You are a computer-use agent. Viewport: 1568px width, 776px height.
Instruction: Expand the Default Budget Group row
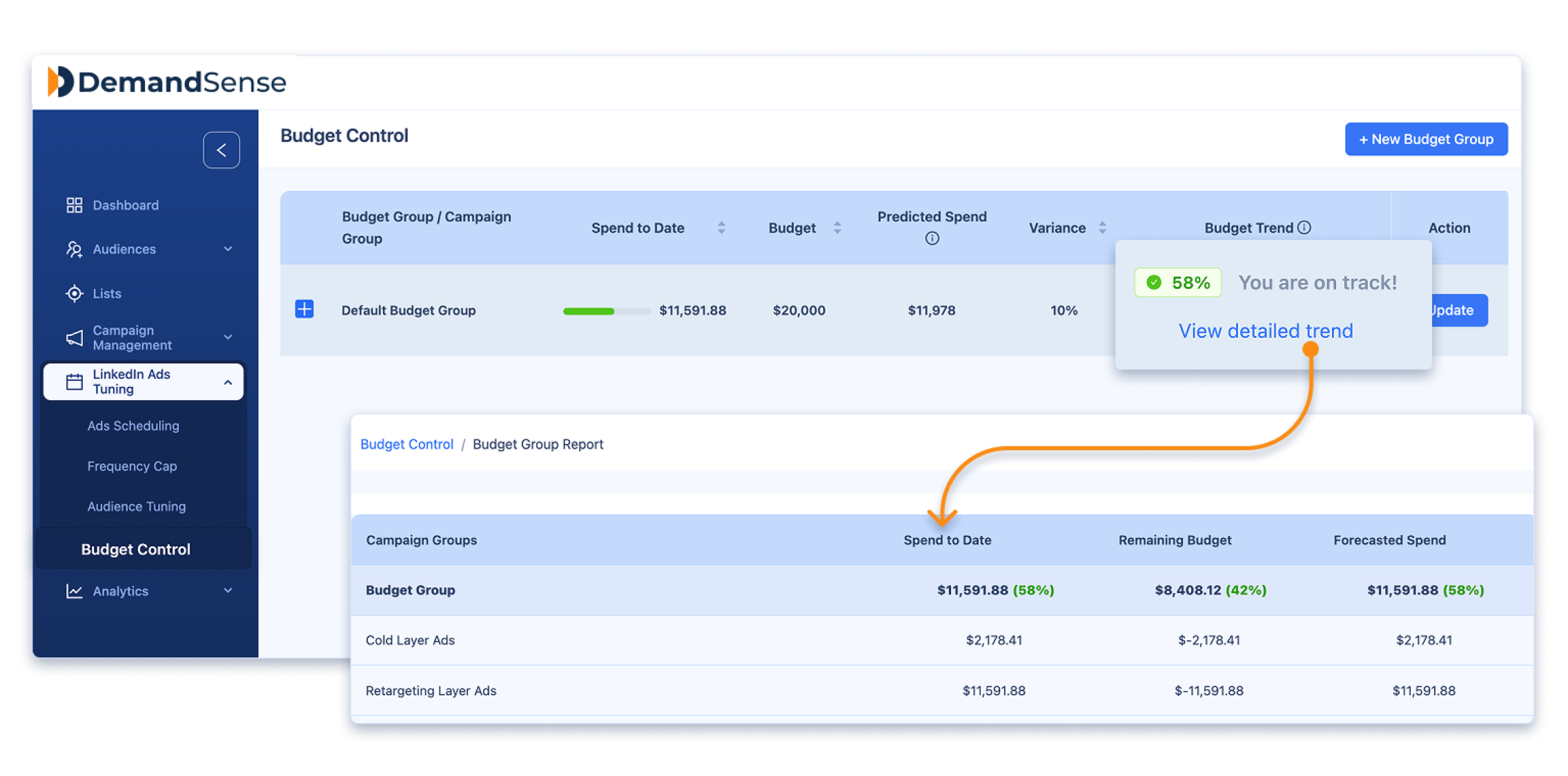pyautogui.click(x=304, y=309)
